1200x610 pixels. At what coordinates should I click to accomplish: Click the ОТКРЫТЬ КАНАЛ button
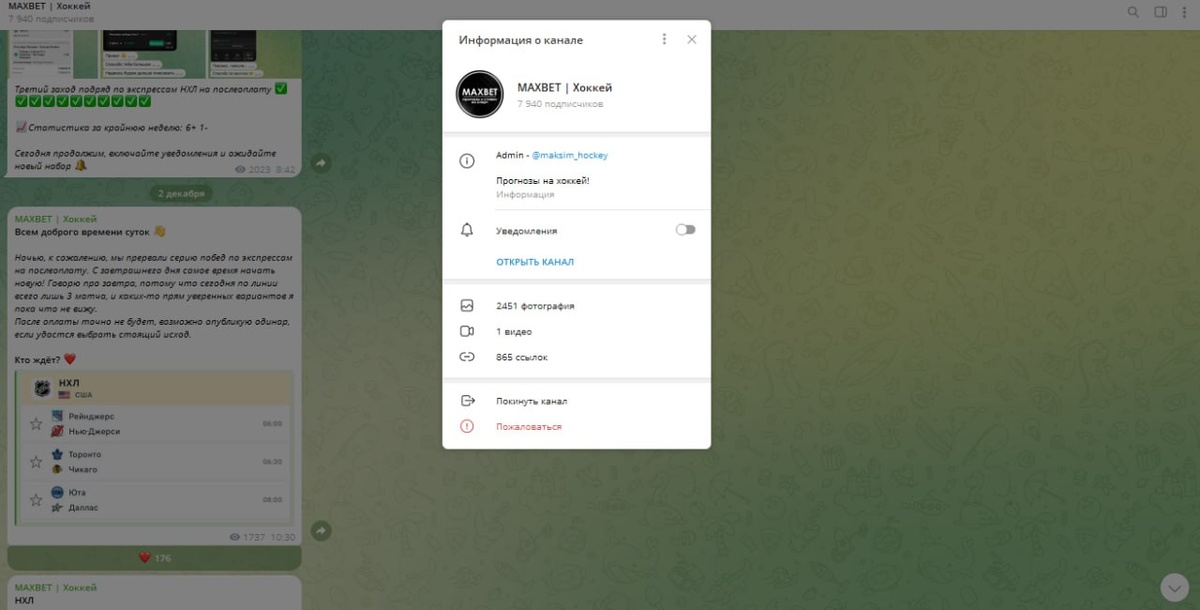point(535,262)
